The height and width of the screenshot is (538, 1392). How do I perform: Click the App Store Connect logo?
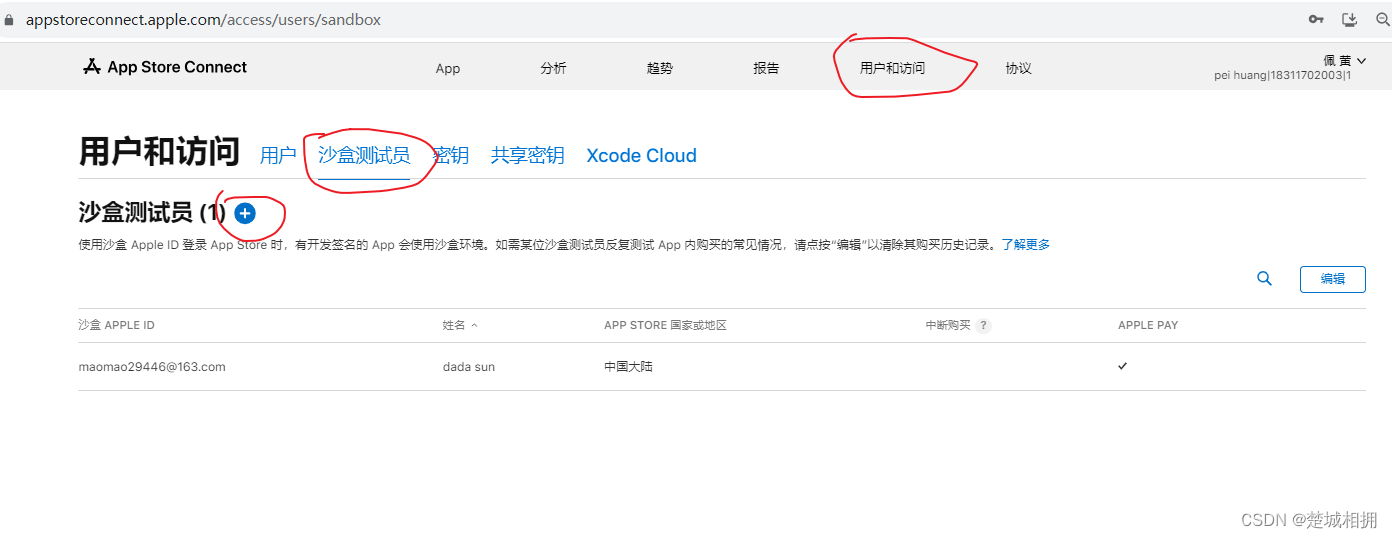click(x=165, y=67)
